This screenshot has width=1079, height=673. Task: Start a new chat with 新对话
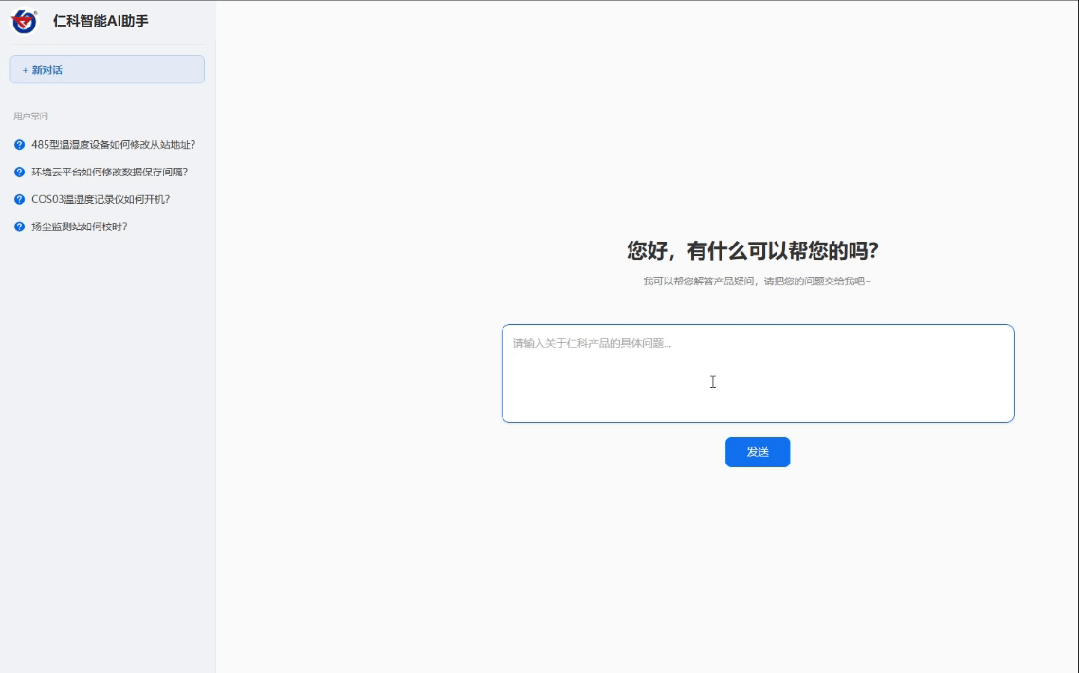tap(107, 70)
